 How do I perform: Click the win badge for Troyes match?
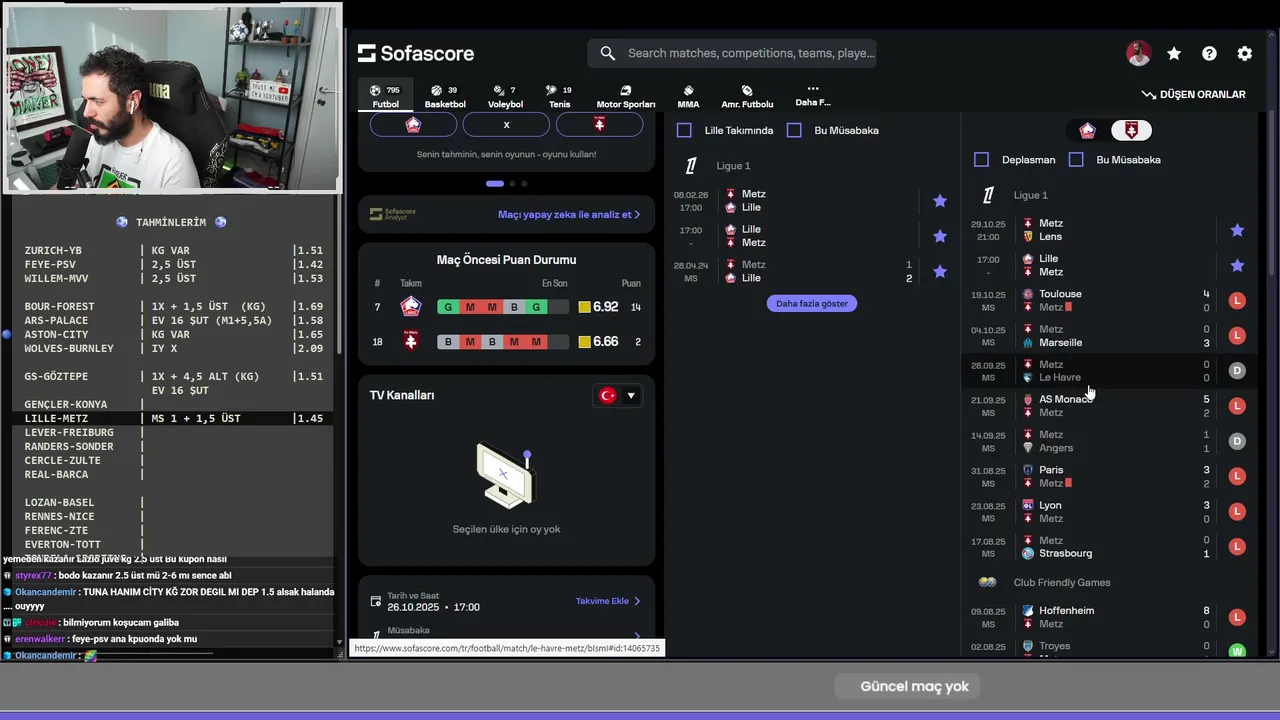[x=1237, y=652]
